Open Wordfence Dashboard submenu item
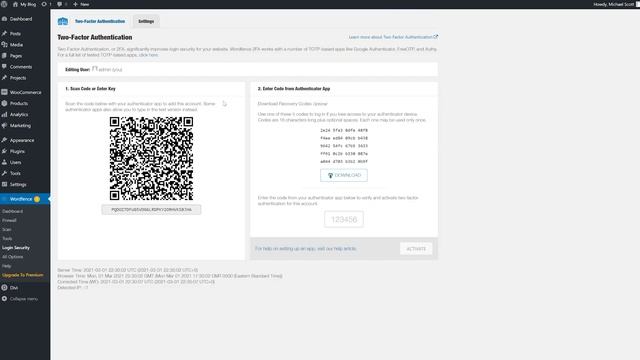640x360 pixels. (13, 211)
